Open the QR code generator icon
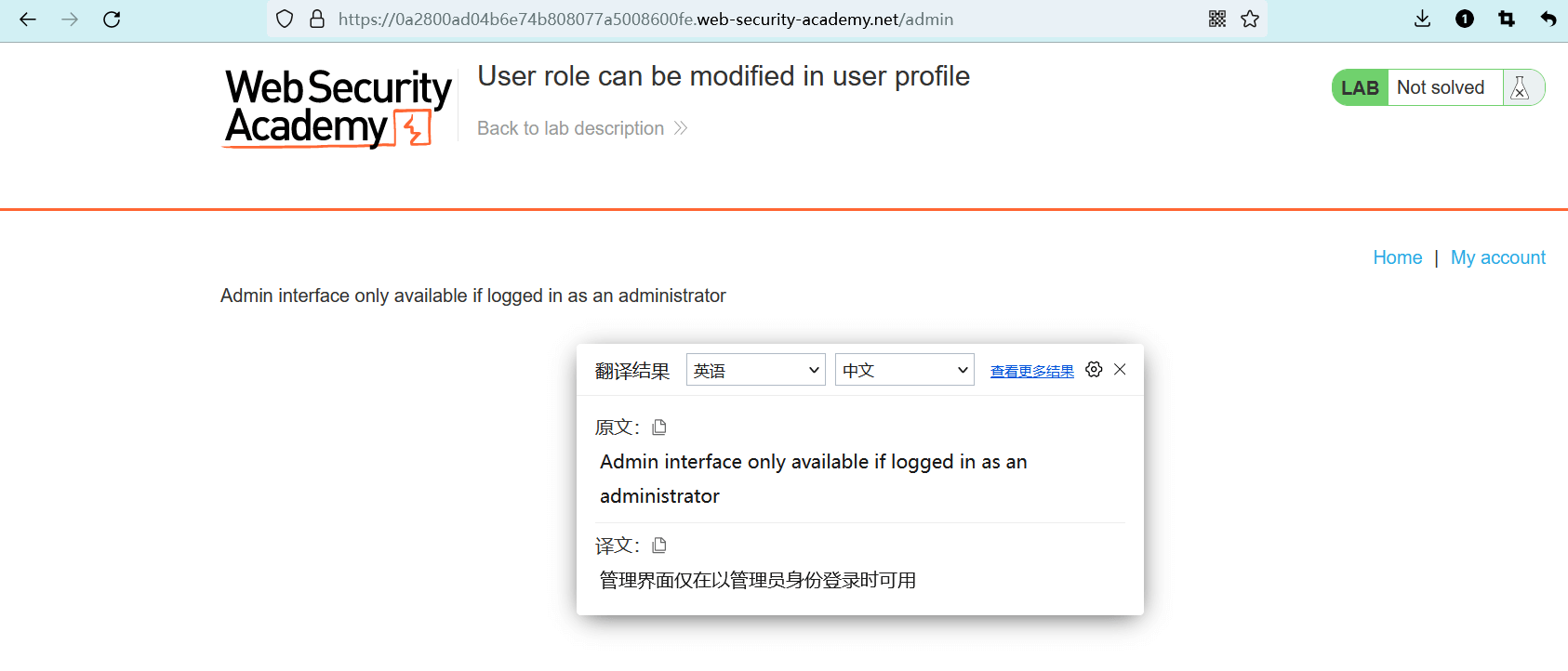The width and height of the screenshot is (1568, 671). point(1217,19)
